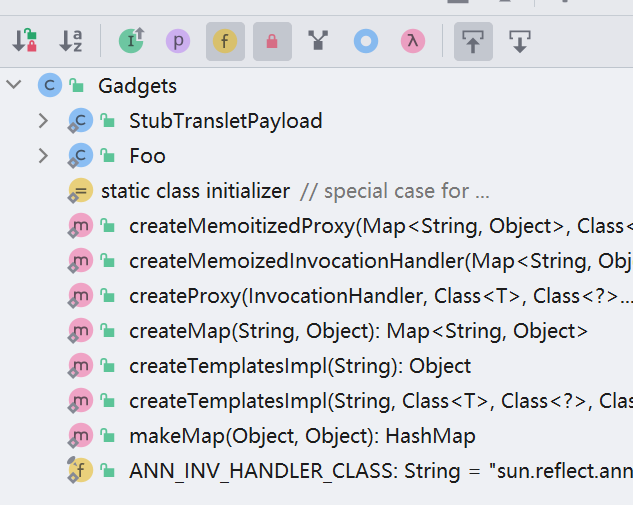Toggle Autoscroll to Source button
The height and width of the screenshot is (505, 633).
pyautogui.click(x=473, y=41)
